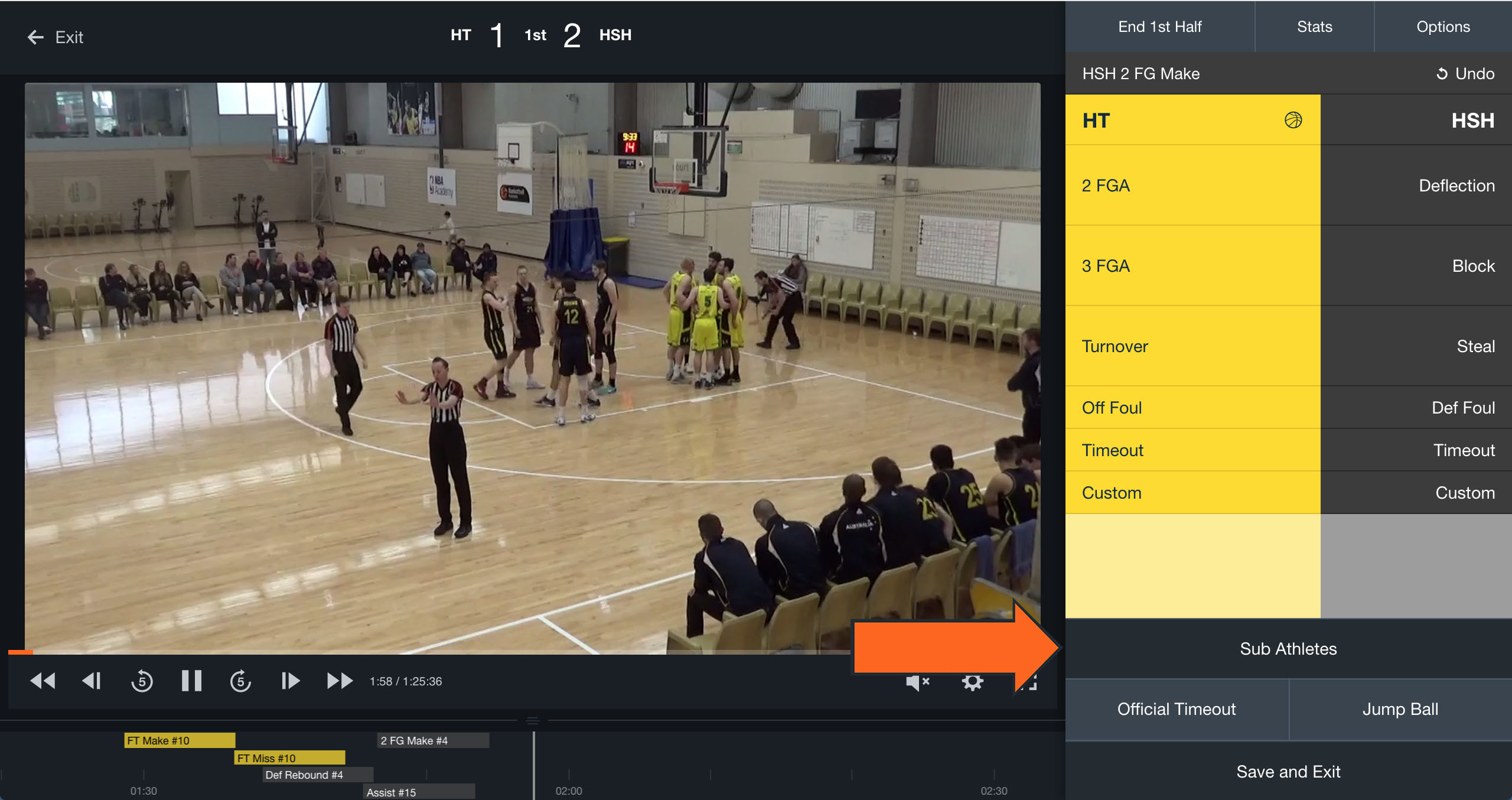The height and width of the screenshot is (800, 1512).
Task: Click the rewind double-arrow icon
Action: click(x=43, y=681)
